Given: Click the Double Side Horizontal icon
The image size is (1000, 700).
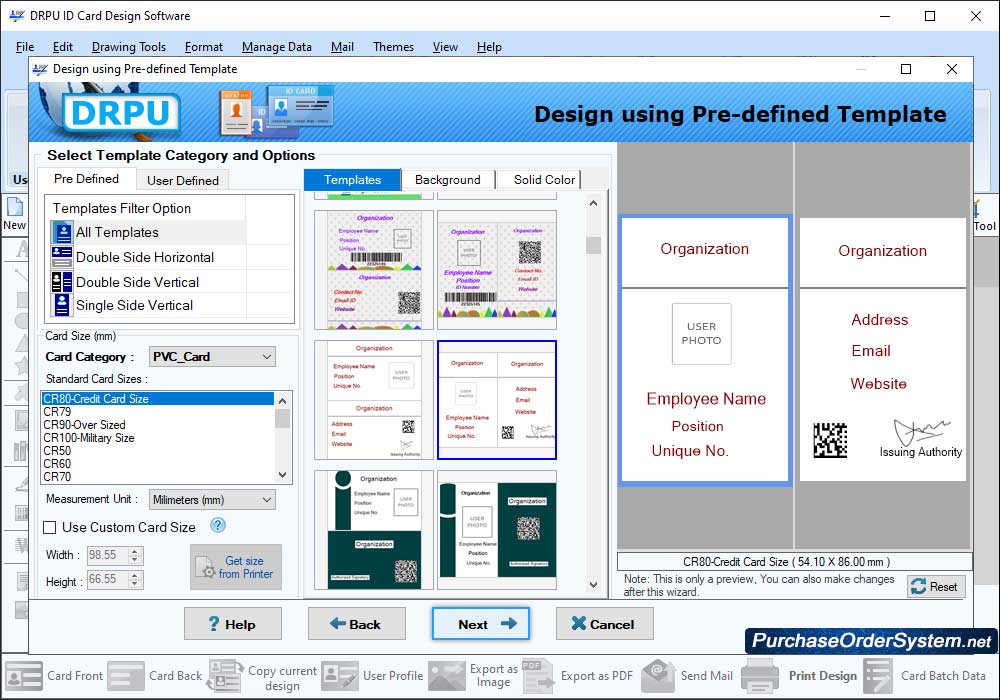Looking at the screenshot, I should (x=62, y=257).
